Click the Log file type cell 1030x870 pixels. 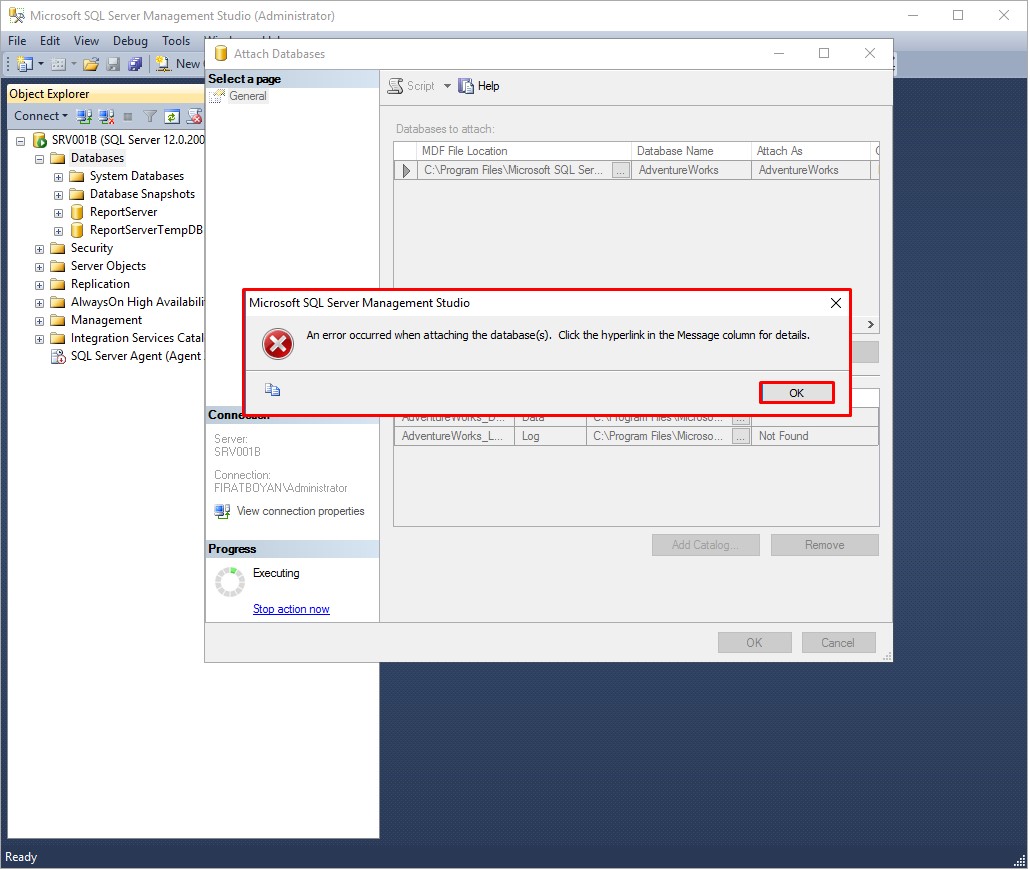(550, 436)
